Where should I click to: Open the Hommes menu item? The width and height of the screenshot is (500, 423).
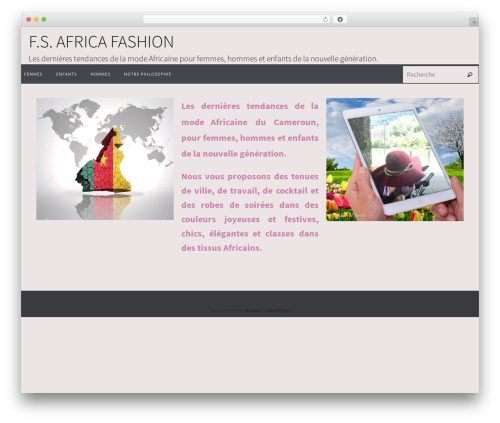(100, 74)
